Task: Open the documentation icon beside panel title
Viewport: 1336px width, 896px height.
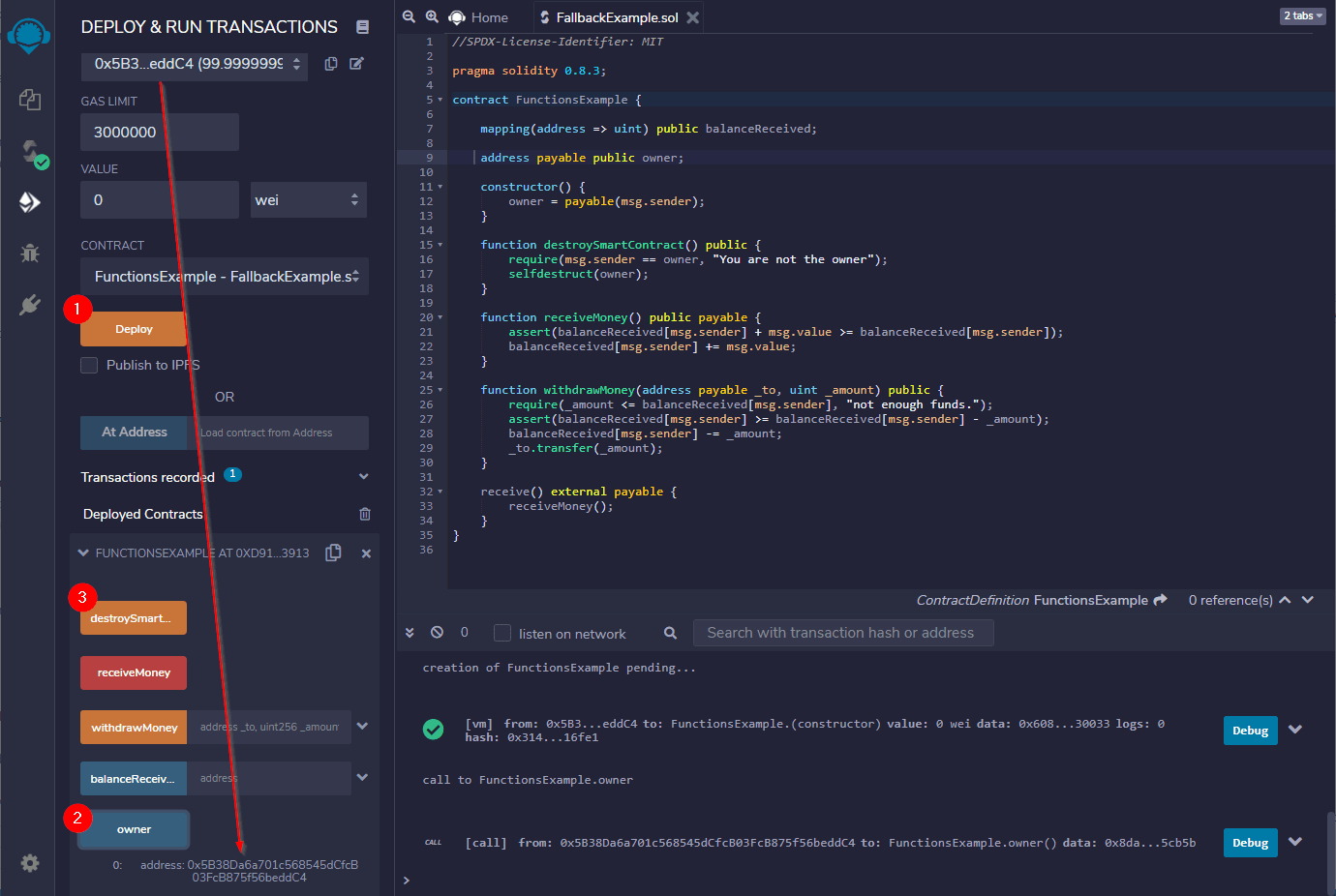Action: (362, 27)
